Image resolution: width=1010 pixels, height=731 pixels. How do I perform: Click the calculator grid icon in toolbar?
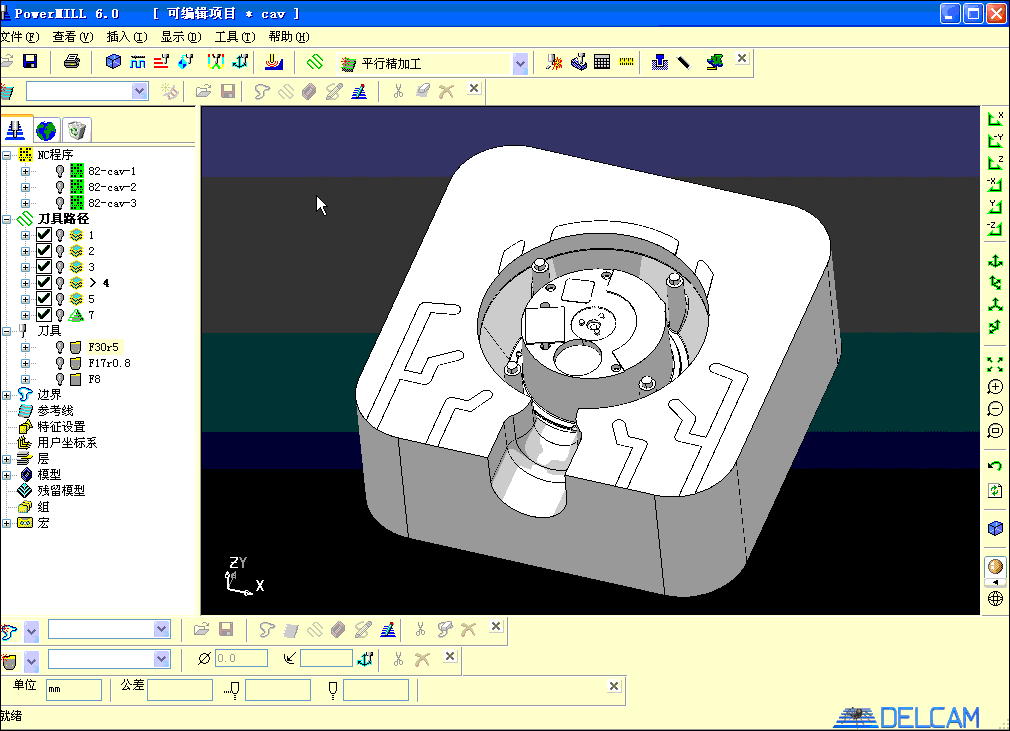(602, 62)
